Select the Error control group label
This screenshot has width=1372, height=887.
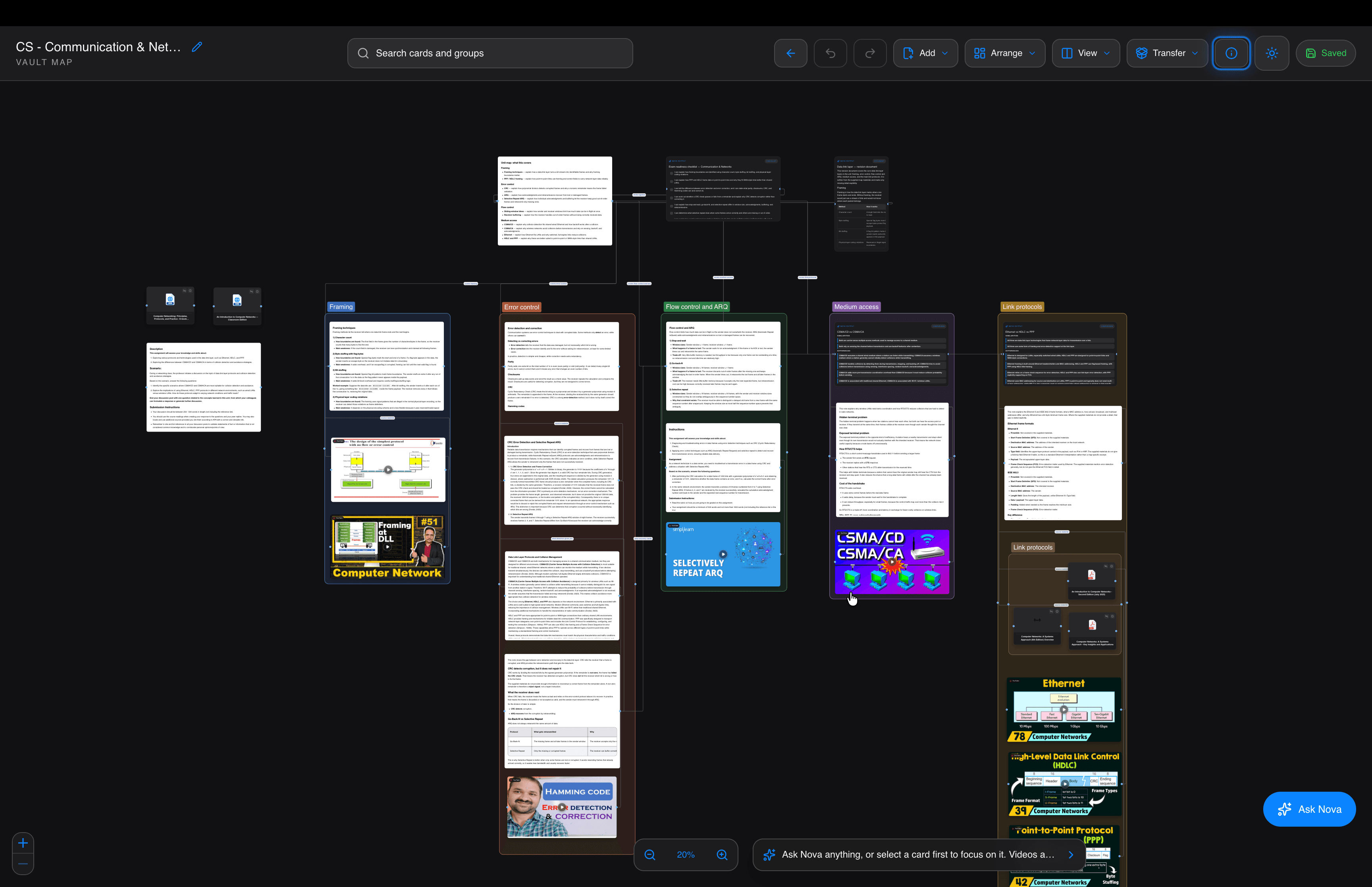point(522,307)
